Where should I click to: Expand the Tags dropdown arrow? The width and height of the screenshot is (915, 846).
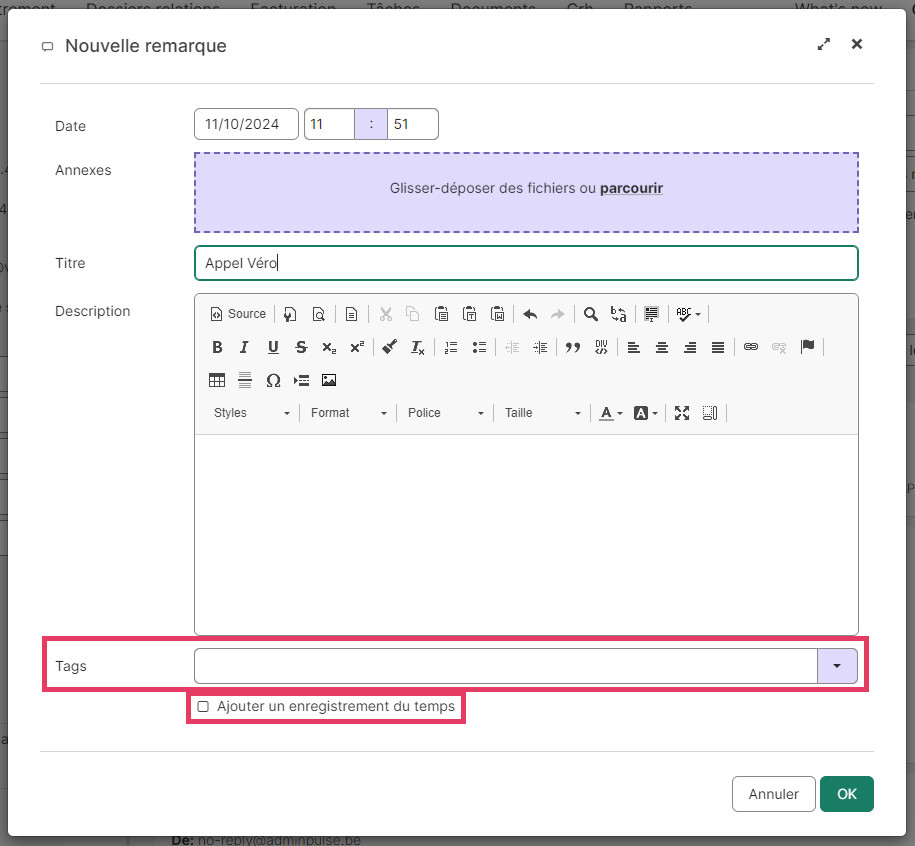click(x=837, y=666)
